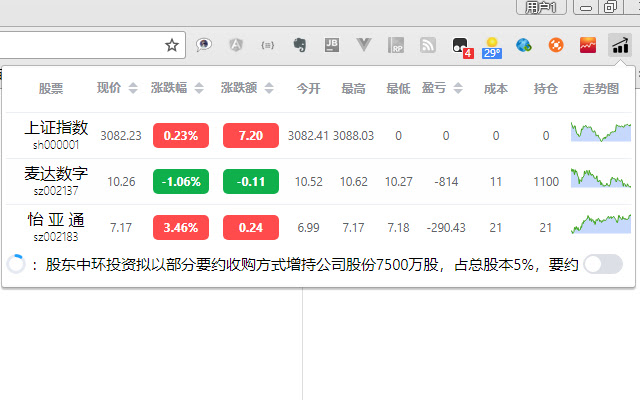
Task: Open the AngularJS extension icon
Action: pos(236,44)
